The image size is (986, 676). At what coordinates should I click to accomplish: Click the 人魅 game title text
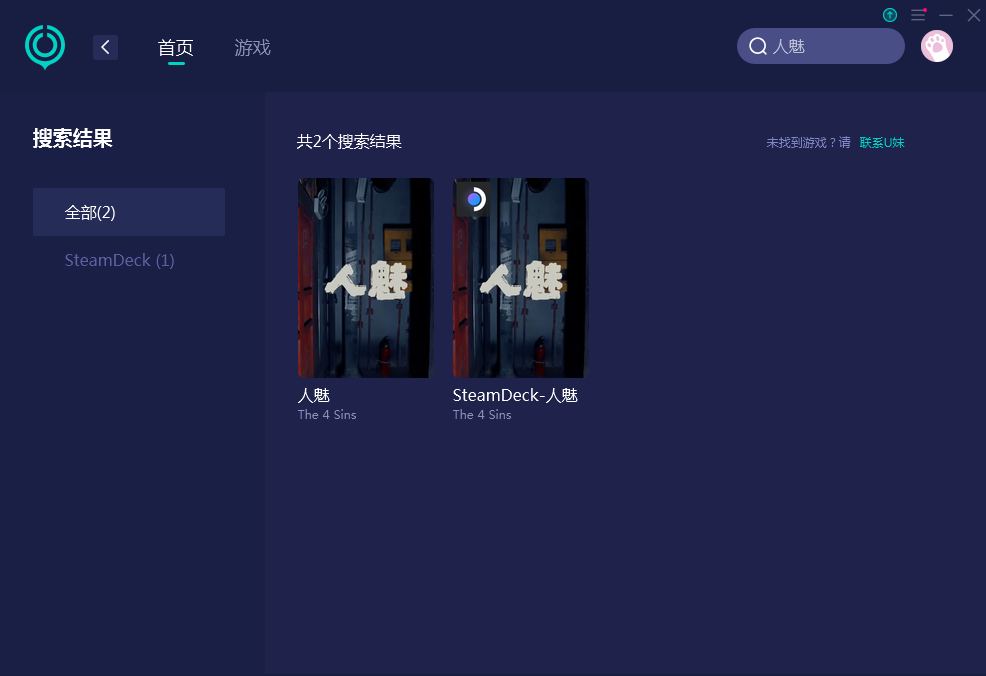click(314, 396)
